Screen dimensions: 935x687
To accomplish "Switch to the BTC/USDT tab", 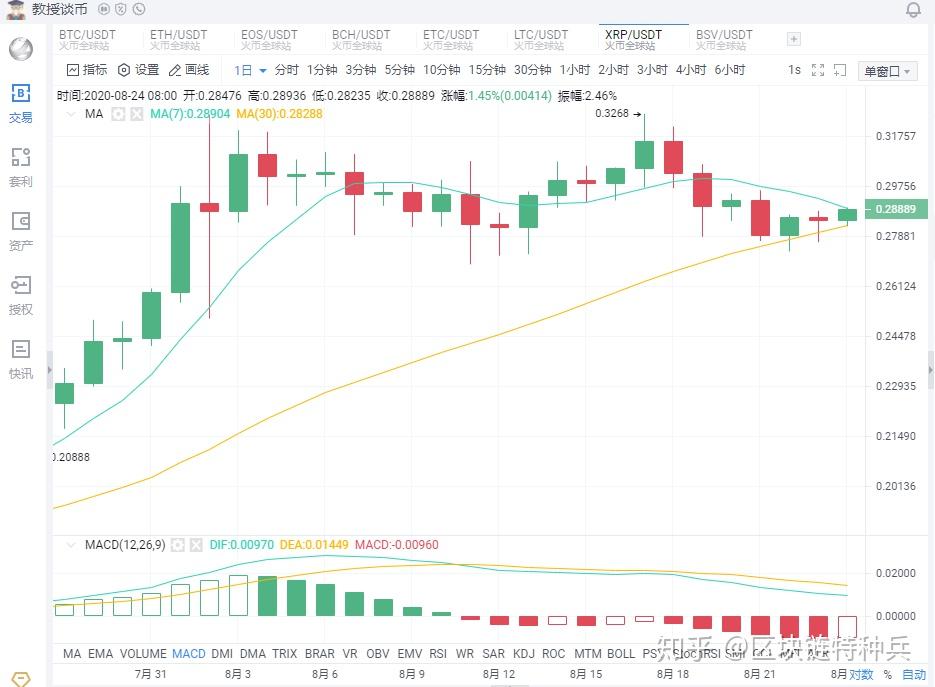I will pyautogui.click(x=87, y=39).
